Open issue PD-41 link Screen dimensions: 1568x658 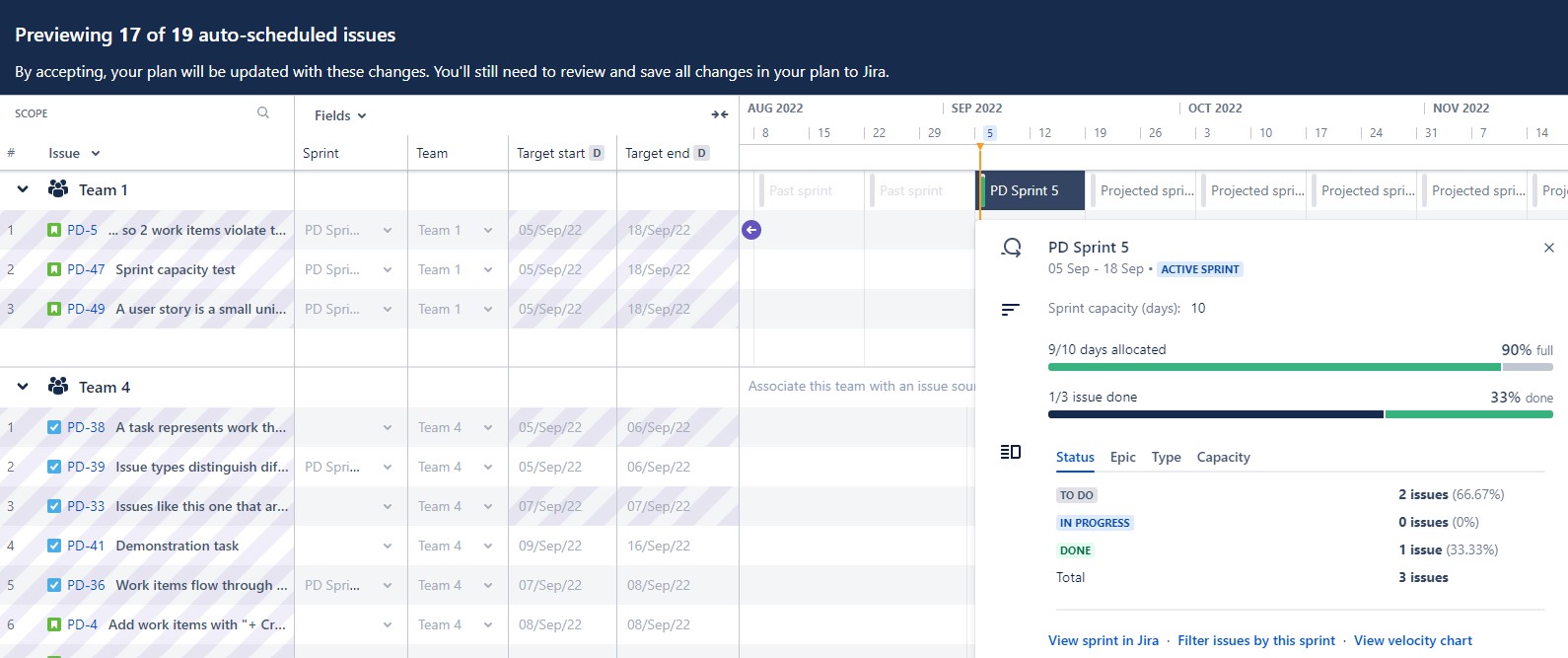click(86, 546)
